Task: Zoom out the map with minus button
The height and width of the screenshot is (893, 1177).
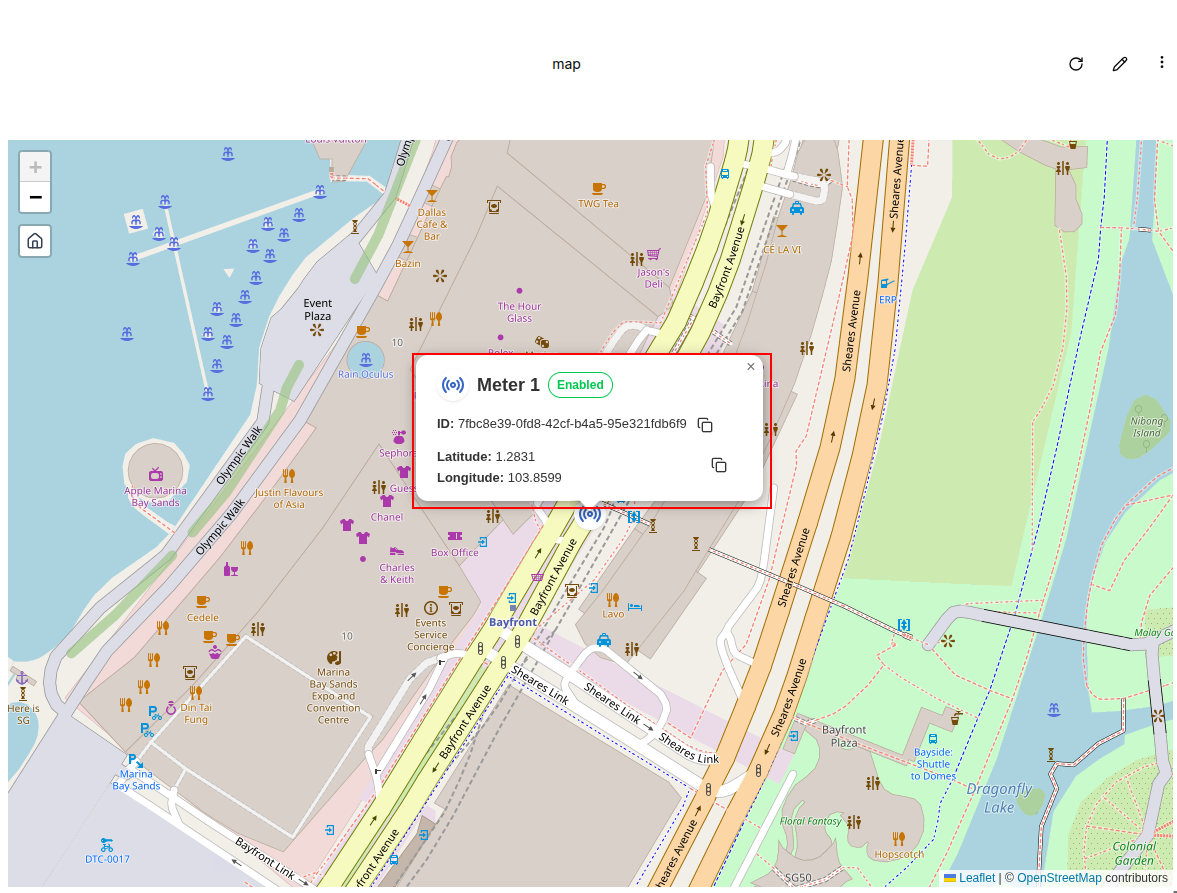Action: coord(35,198)
